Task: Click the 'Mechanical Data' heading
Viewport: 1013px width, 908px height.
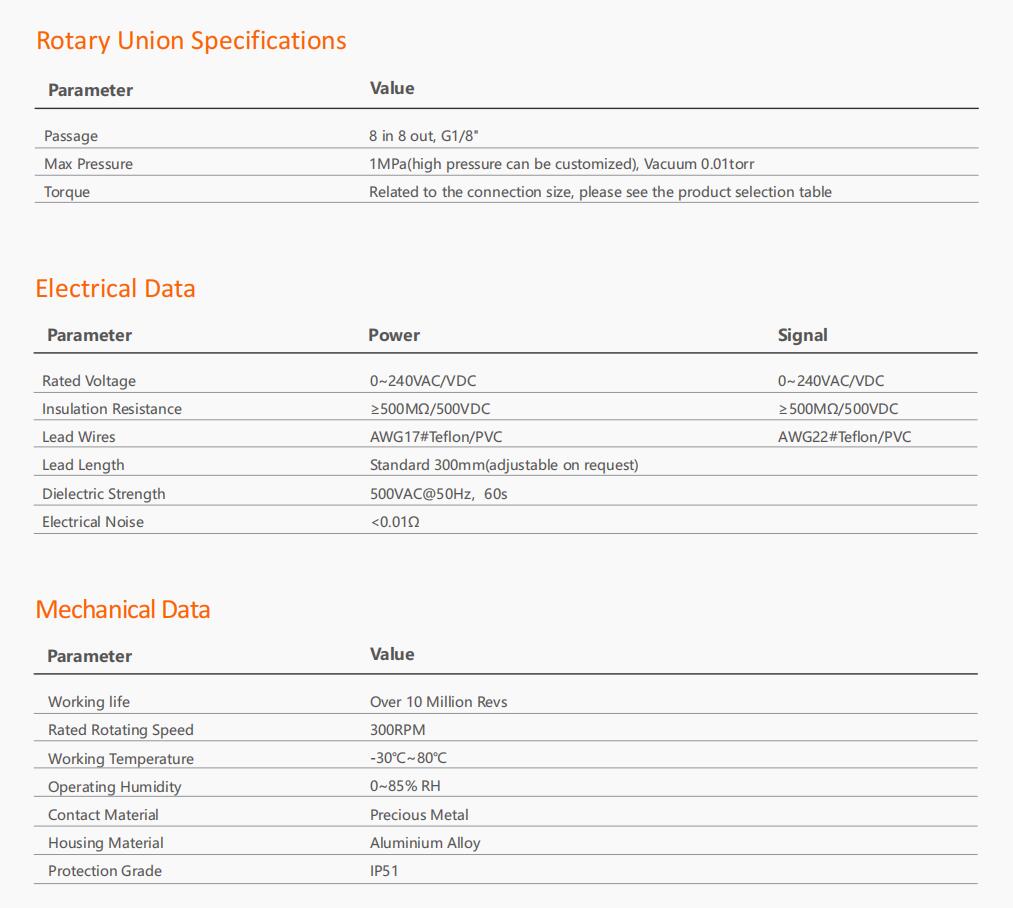Action: [123, 609]
